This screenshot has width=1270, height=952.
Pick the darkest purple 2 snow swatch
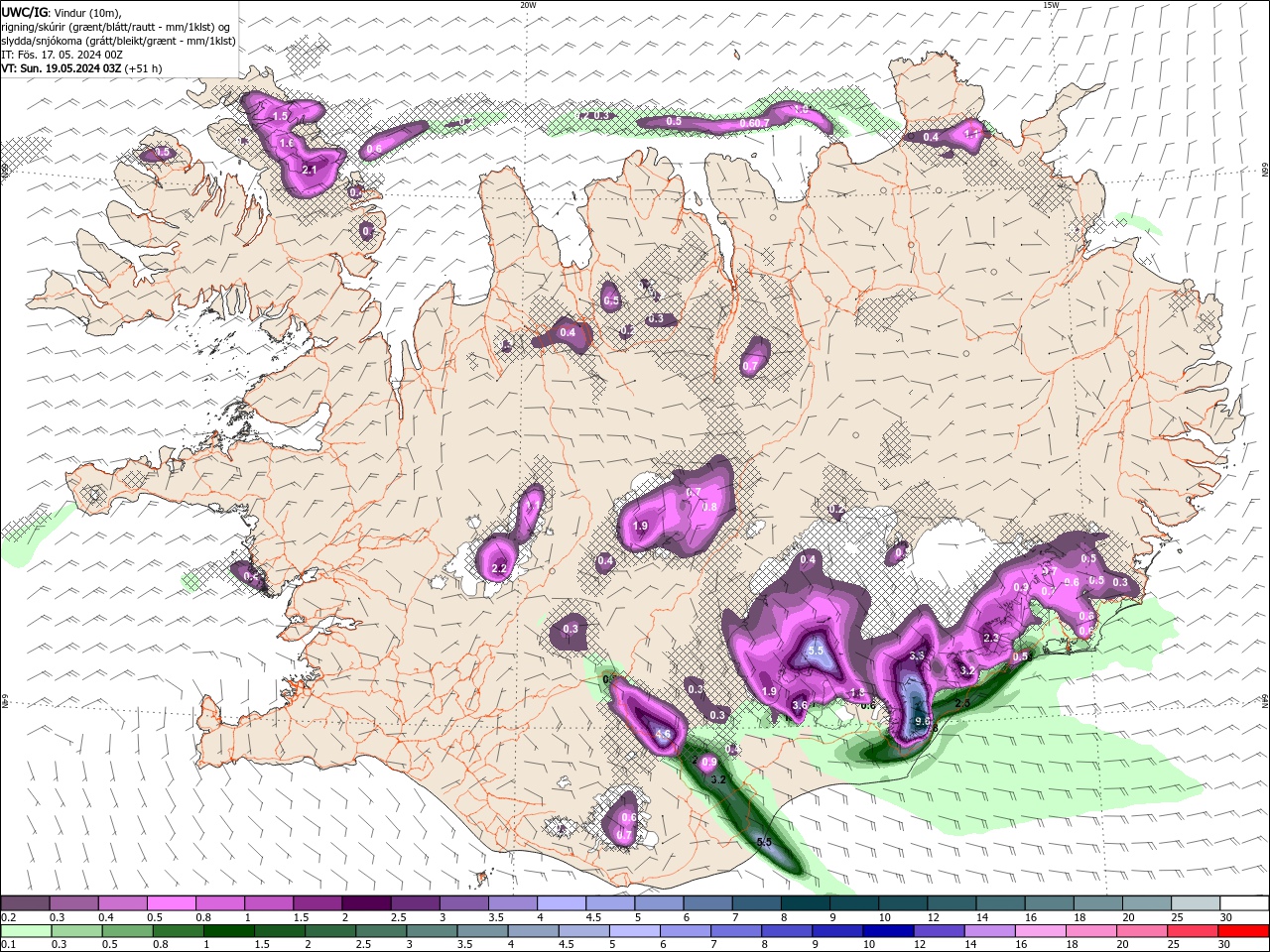(x=365, y=903)
